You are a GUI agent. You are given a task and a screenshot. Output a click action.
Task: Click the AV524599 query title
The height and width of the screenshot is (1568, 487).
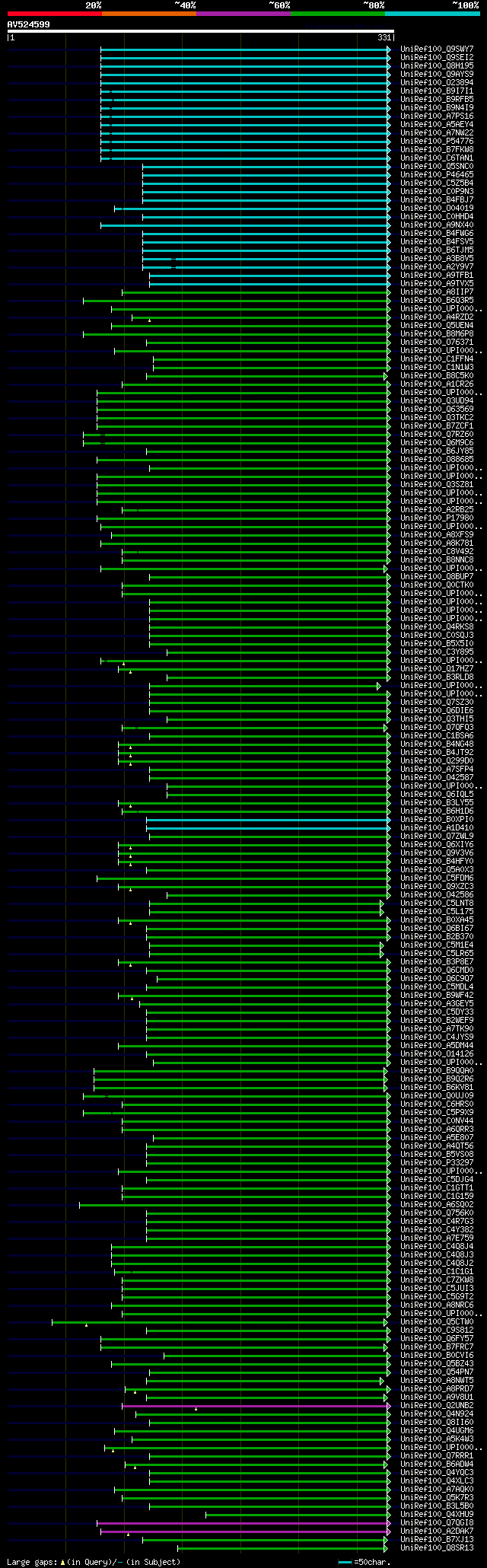click(29, 24)
